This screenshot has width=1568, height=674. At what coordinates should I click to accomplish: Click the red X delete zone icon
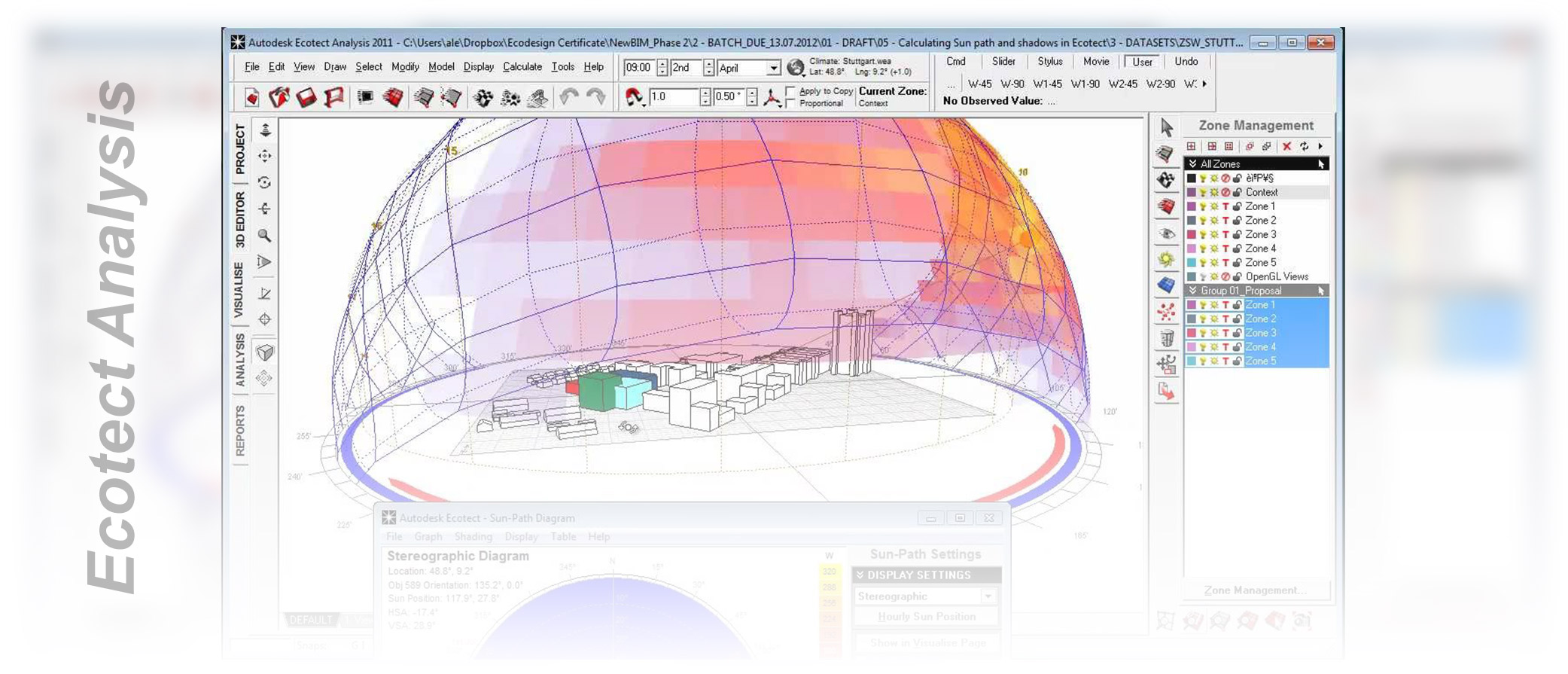coord(1286,146)
